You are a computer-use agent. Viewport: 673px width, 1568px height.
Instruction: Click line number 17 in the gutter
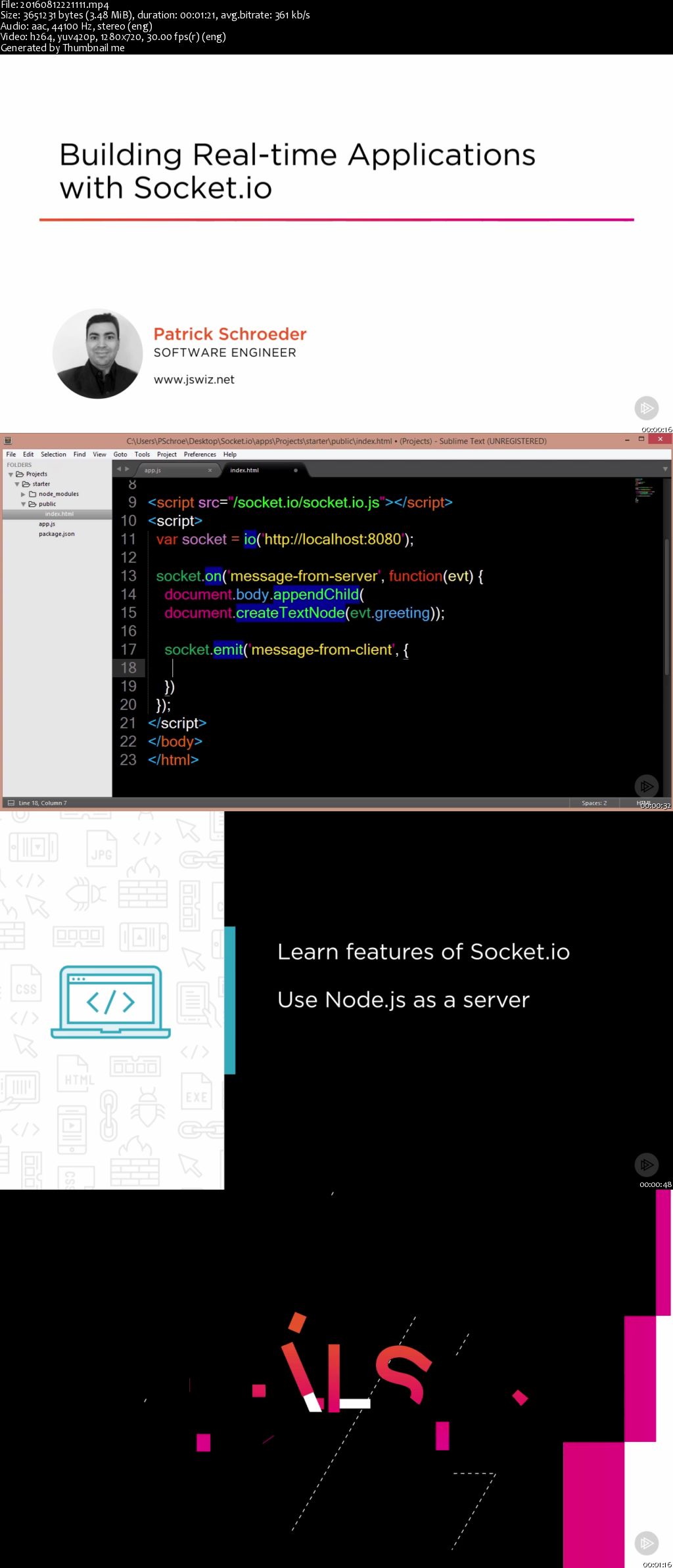tap(128, 650)
